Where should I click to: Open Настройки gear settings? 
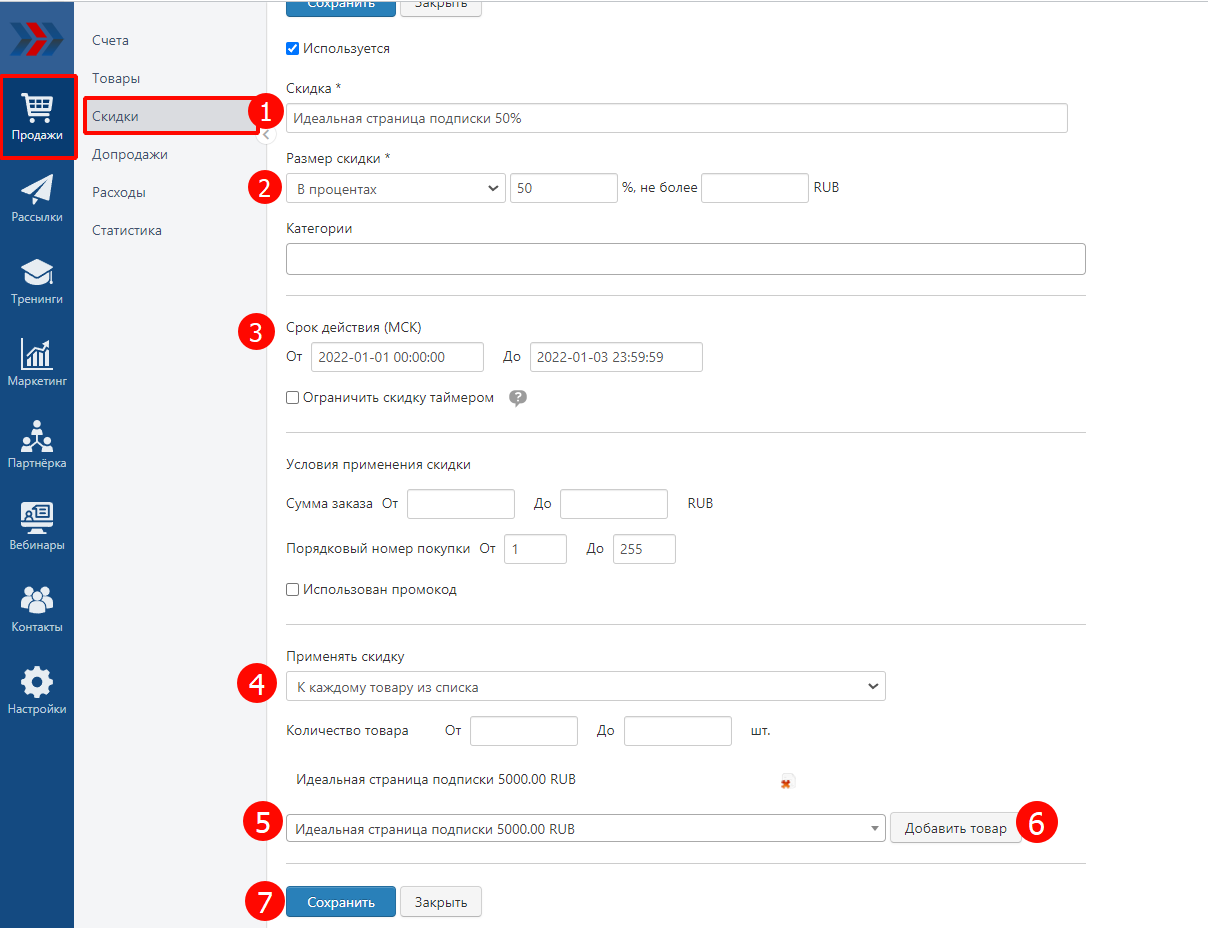37,691
